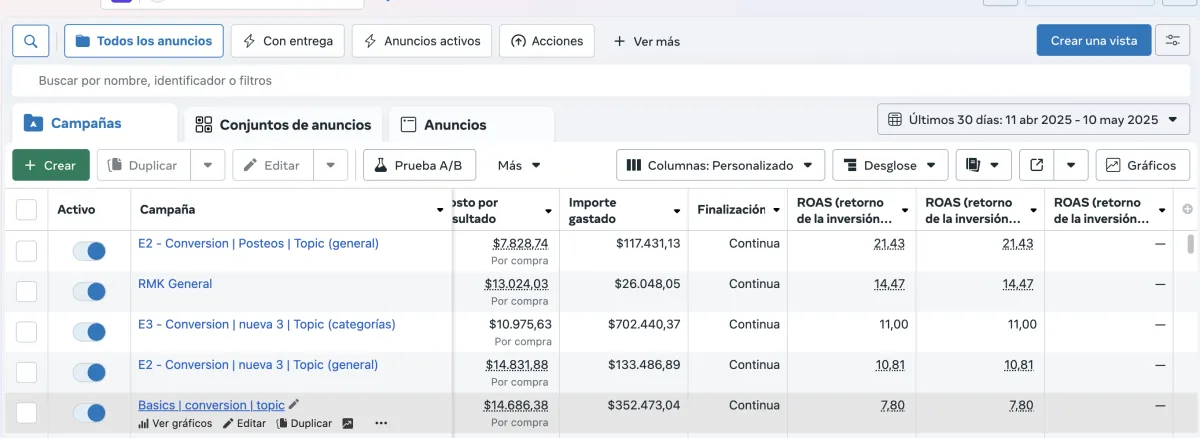Expand the Columnas: Personalizado dropdown

tap(720, 165)
